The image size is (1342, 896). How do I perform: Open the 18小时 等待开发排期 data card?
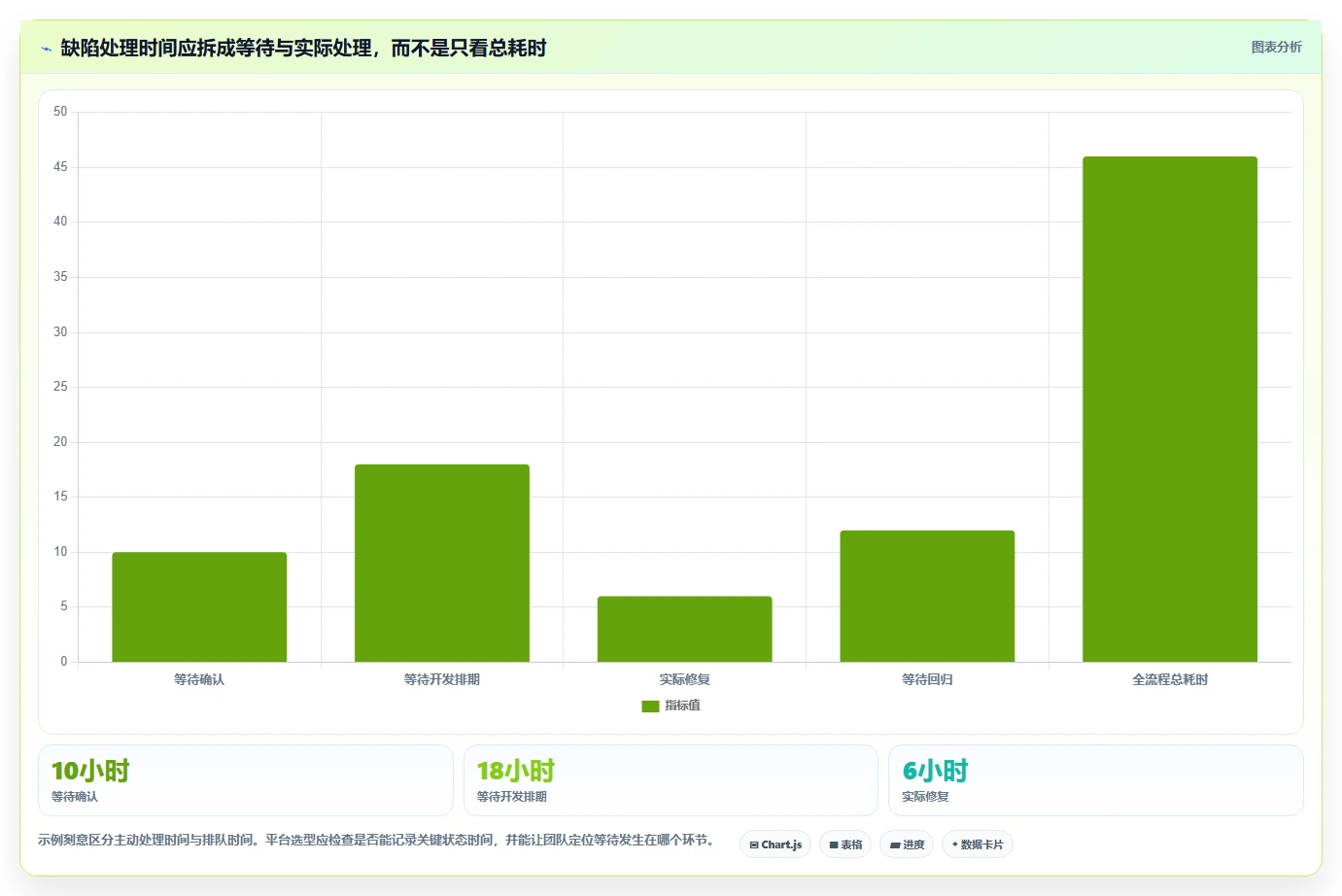click(x=671, y=780)
